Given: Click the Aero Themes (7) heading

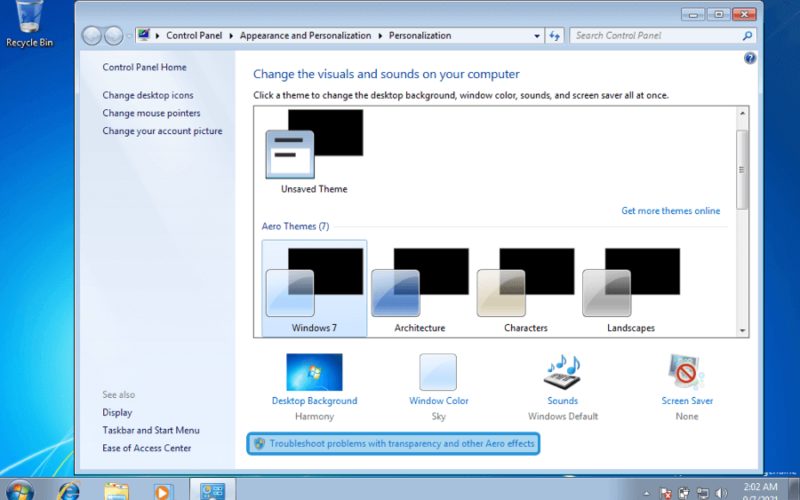Looking at the screenshot, I should point(295,227).
